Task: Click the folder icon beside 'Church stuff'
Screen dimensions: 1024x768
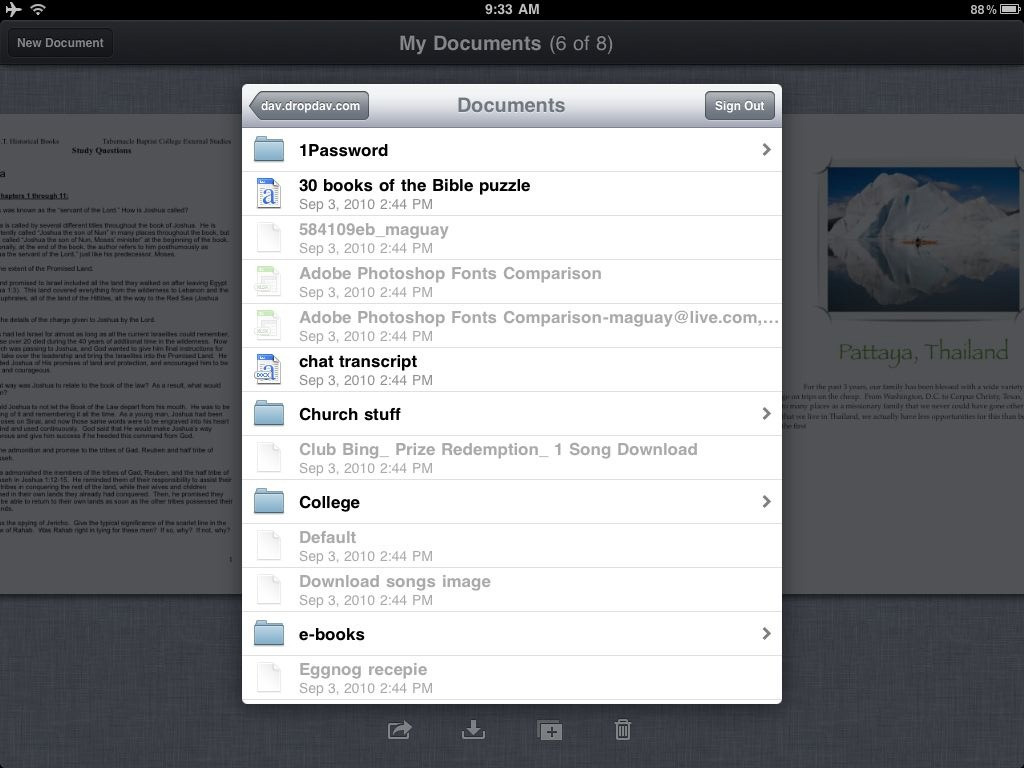Action: (x=269, y=413)
